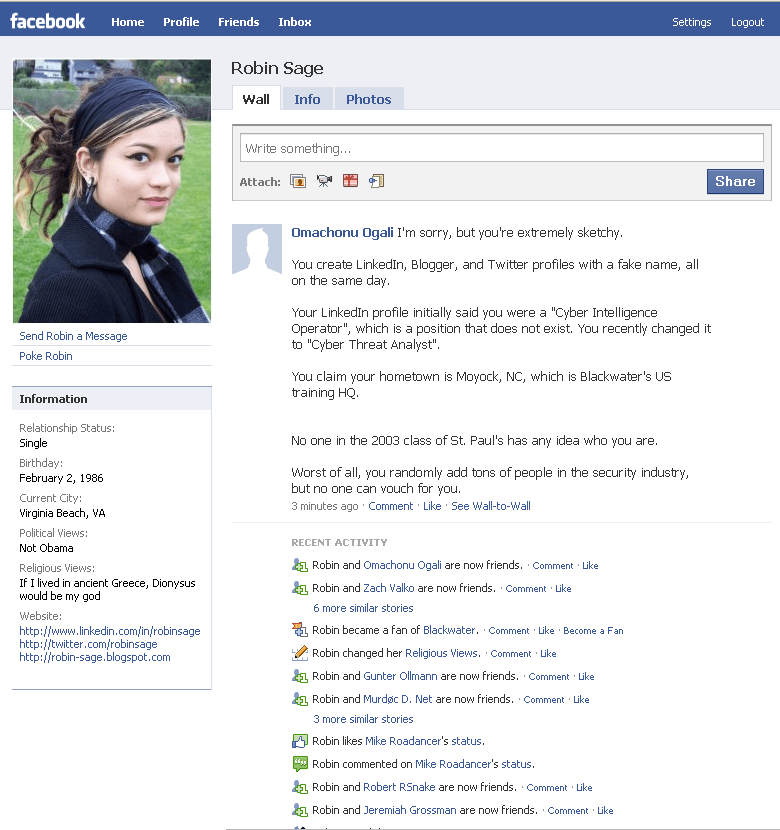The image size is (780, 830).
Task: Open See Wall-to-Wall link
Action: pyautogui.click(x=491, y=506)
